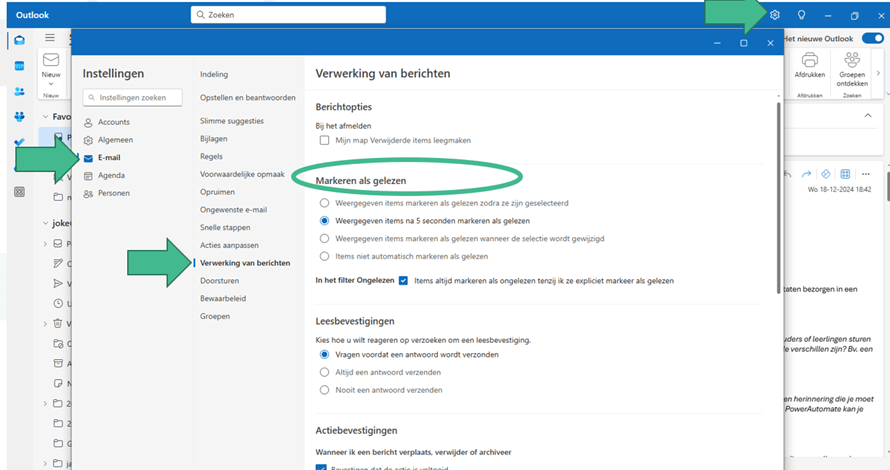The width and height of the screenshot is (890, 470).
Task: Click the archive box folder icon
Action: click(58, 363)
